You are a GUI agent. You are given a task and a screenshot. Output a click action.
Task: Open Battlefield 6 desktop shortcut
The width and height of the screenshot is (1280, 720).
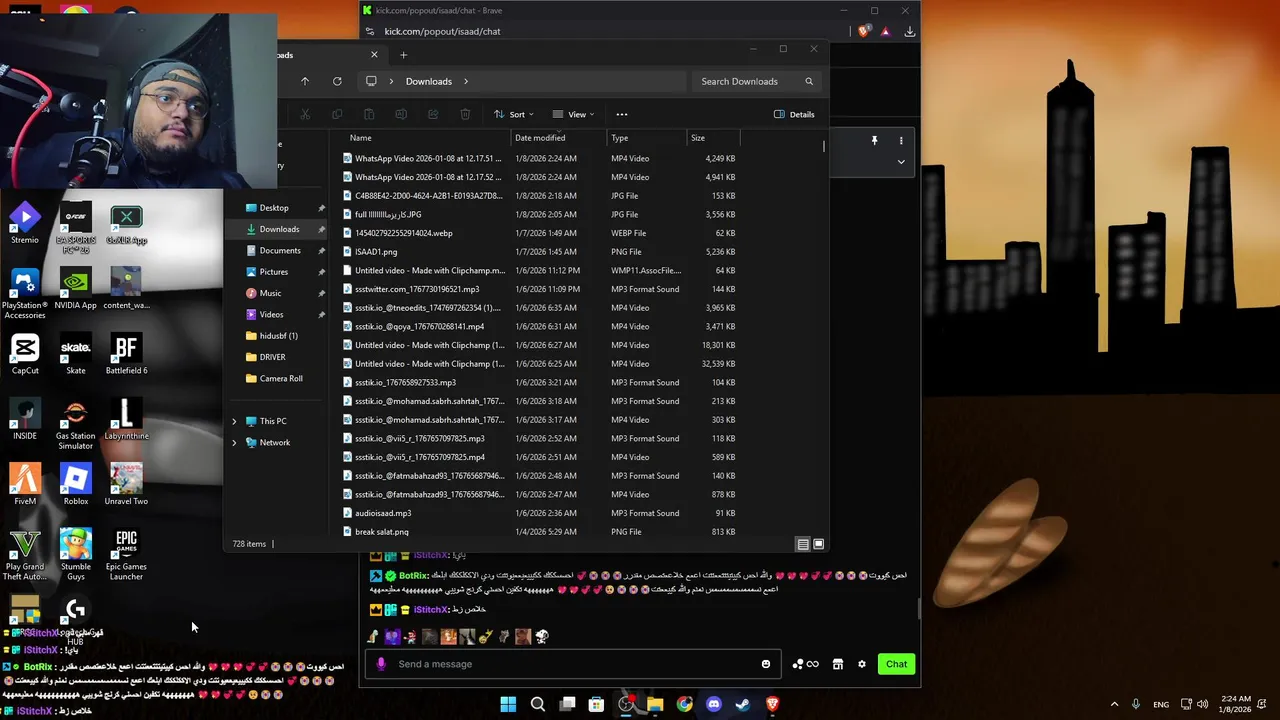pyautogui.click(x=126, y=354)
